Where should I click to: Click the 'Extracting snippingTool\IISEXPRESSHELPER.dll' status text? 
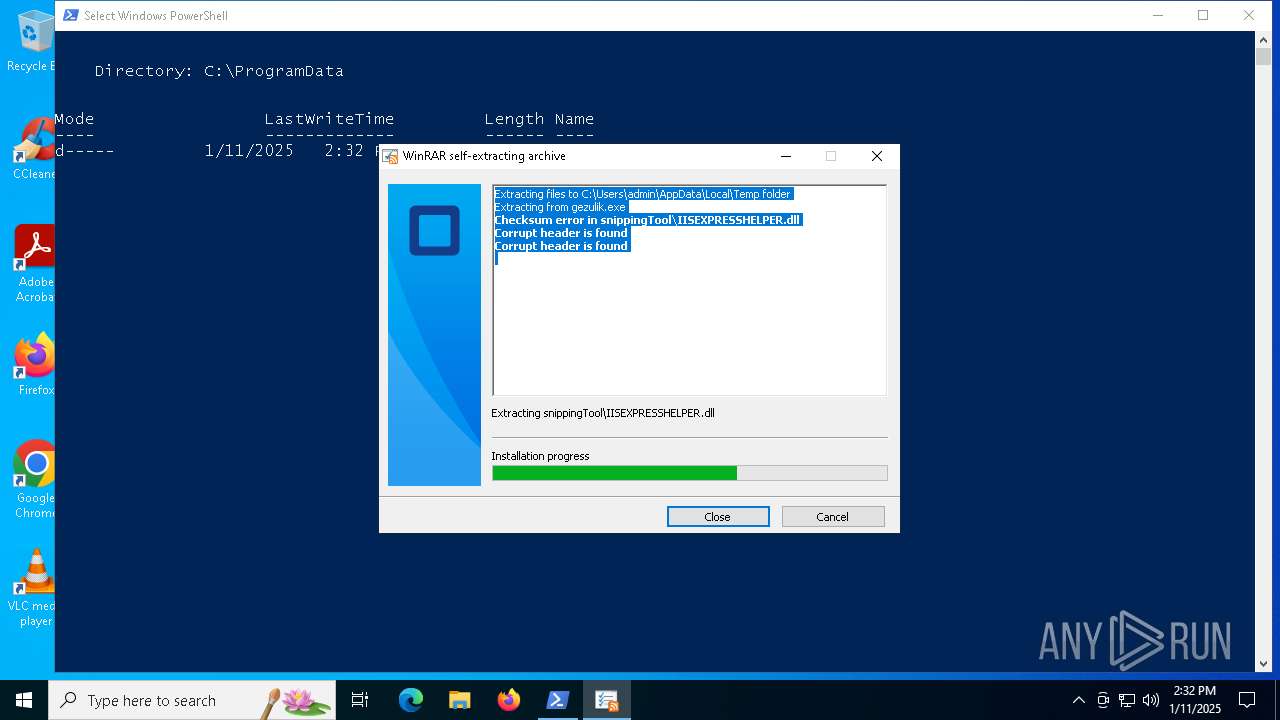(603, 413)
